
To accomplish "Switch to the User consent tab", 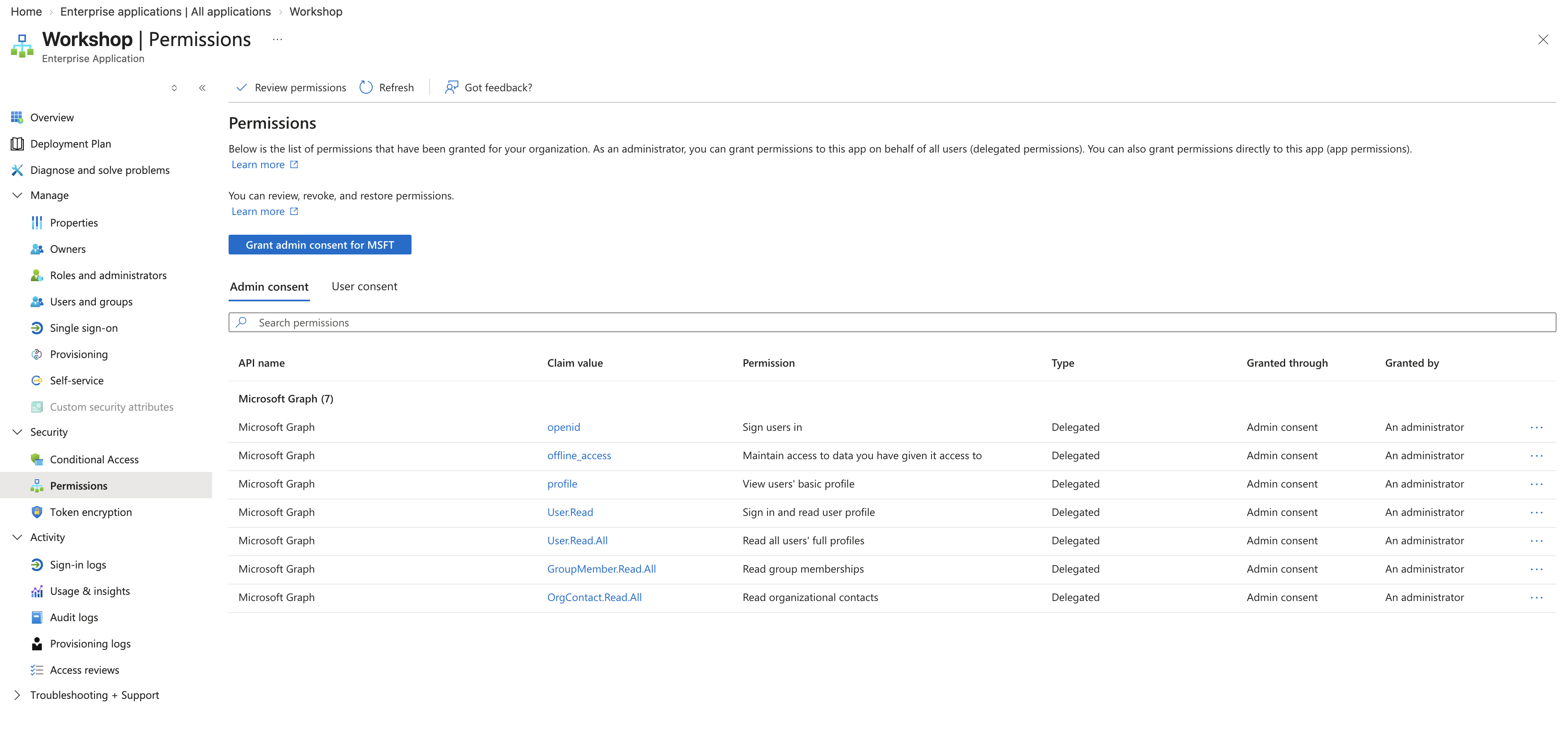I will (364, 287).
